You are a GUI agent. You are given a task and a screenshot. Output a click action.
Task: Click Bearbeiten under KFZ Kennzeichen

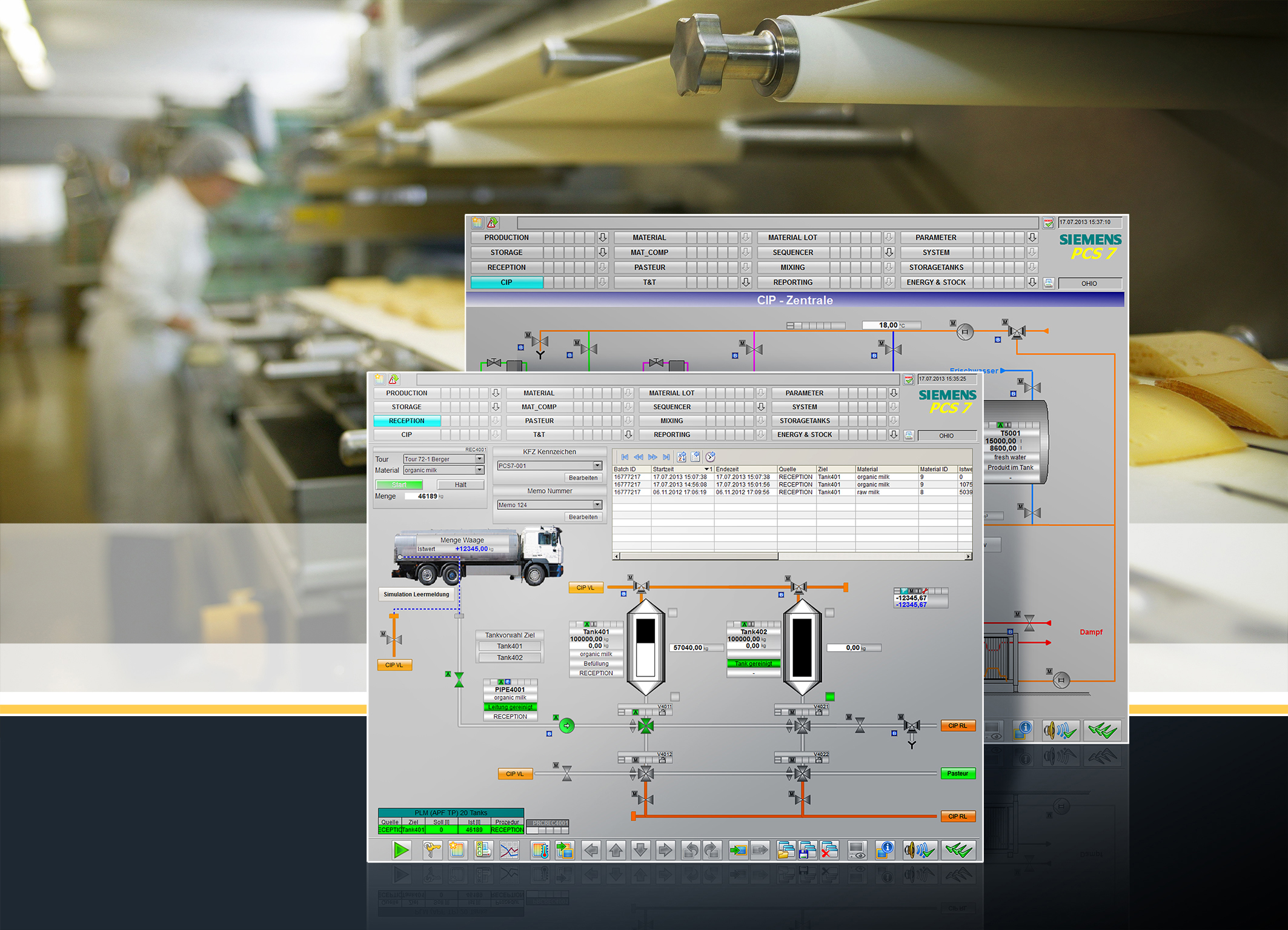[582, 477]
